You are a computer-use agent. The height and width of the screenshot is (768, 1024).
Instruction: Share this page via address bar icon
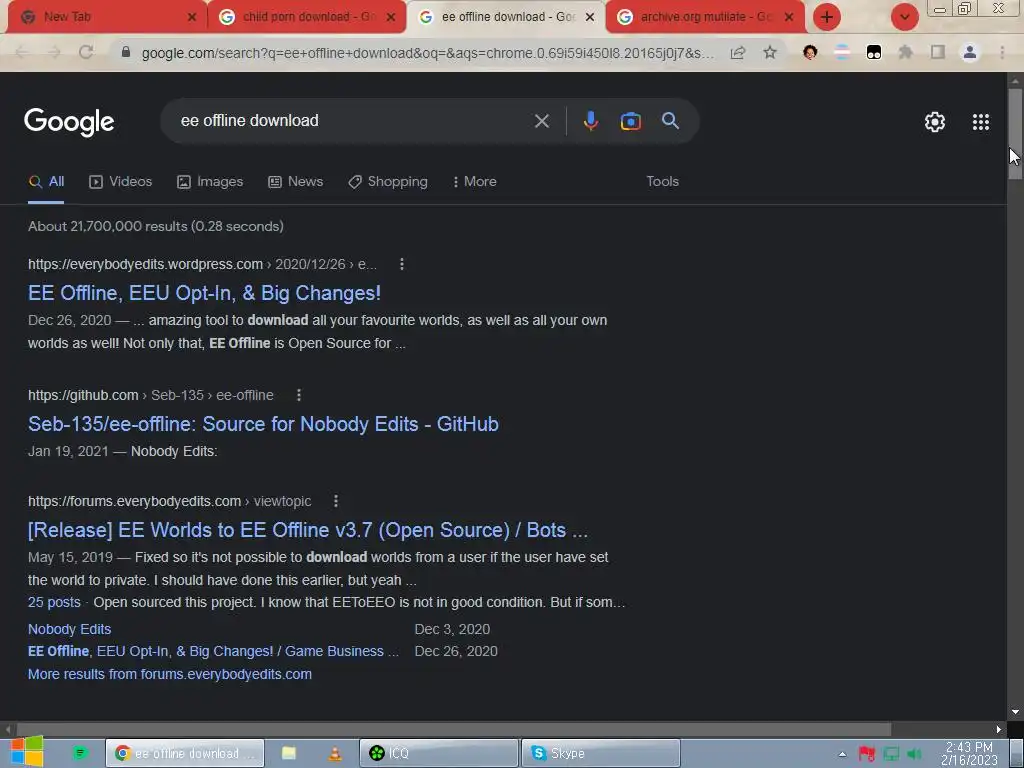coord(738,52)
